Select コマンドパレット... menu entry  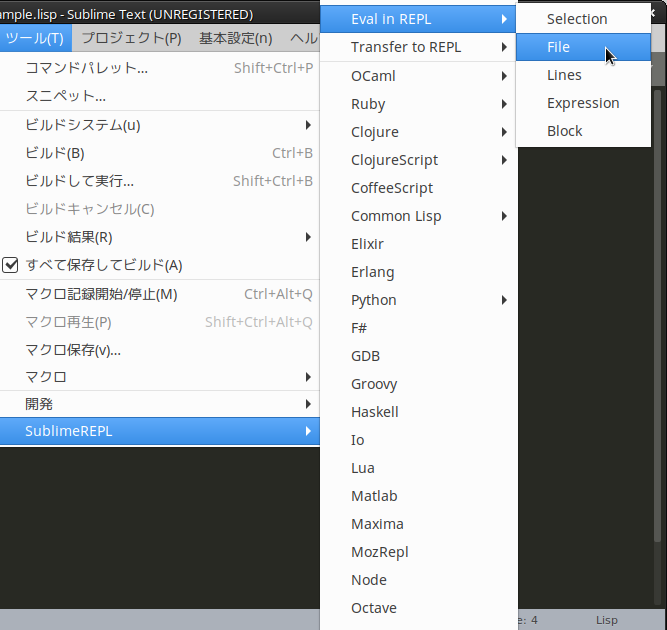point(160,68)
